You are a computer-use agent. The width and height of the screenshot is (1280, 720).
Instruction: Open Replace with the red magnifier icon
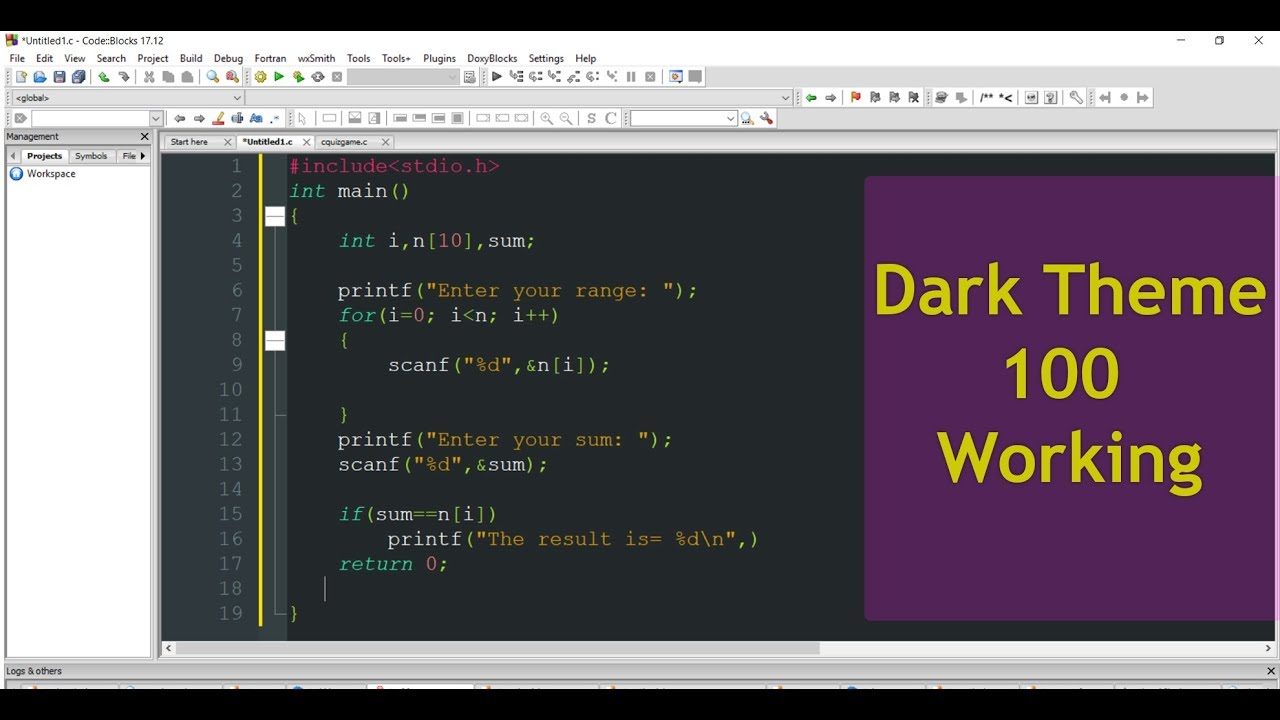tap(232, 77)
